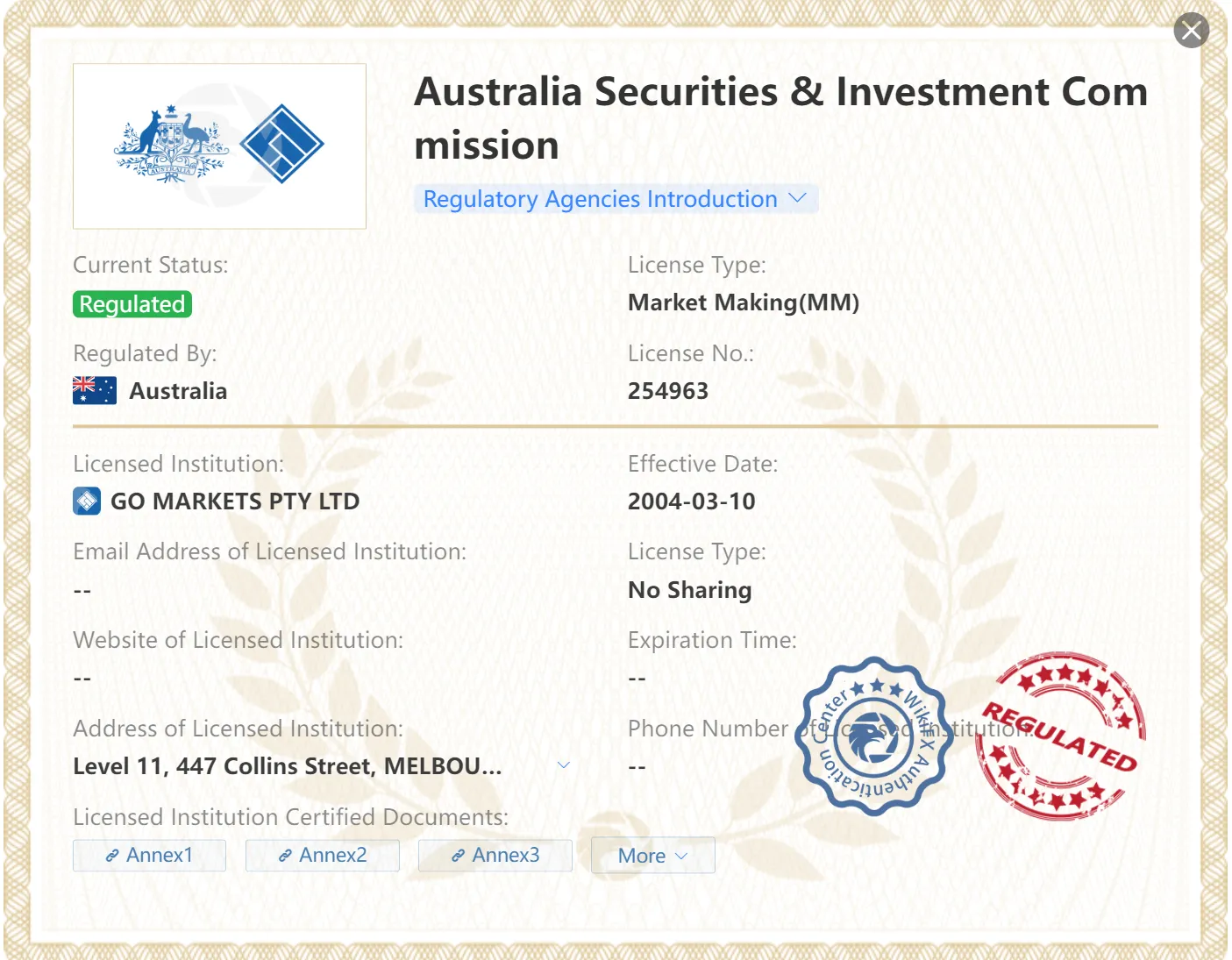Click the Australian coat of arms emblem

click(170, 144)
